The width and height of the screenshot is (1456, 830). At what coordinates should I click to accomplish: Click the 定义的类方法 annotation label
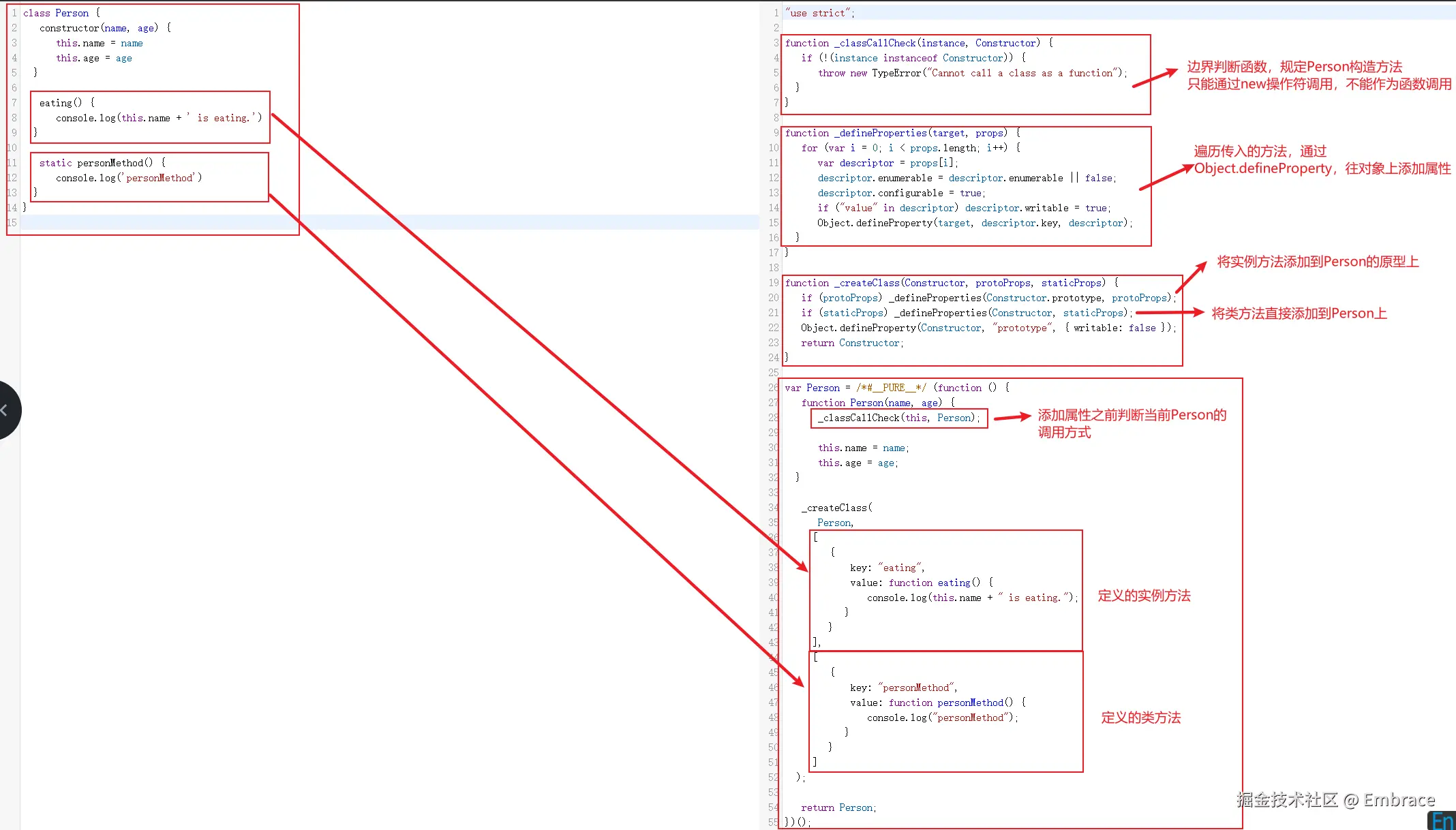[1140, 718]
